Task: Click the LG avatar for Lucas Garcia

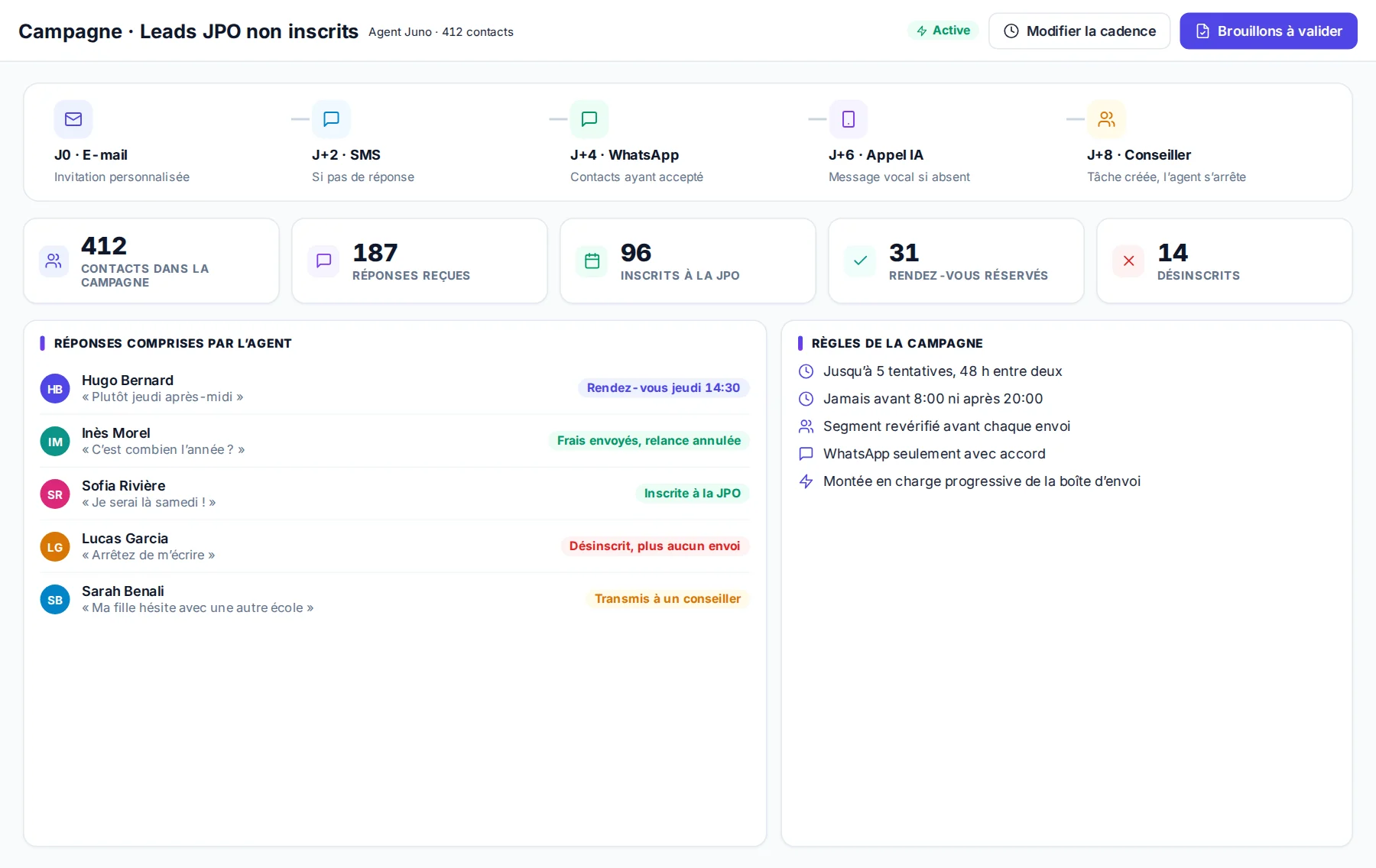Action: click(55, 547)
